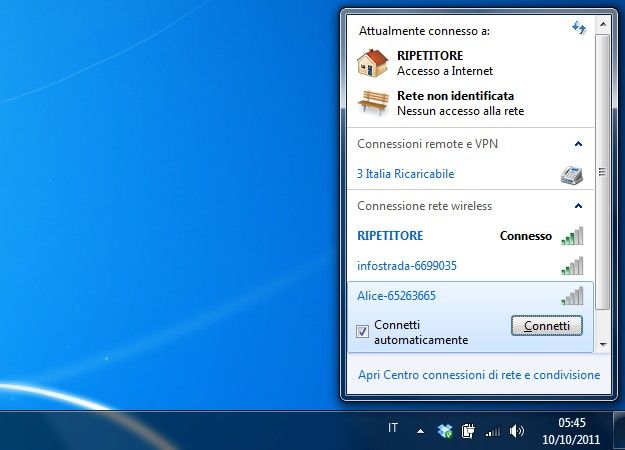Click signal bars icon for infostrada-6699035
The width and height of the screenshot is (625, 450).
click(x=572, y=266)
